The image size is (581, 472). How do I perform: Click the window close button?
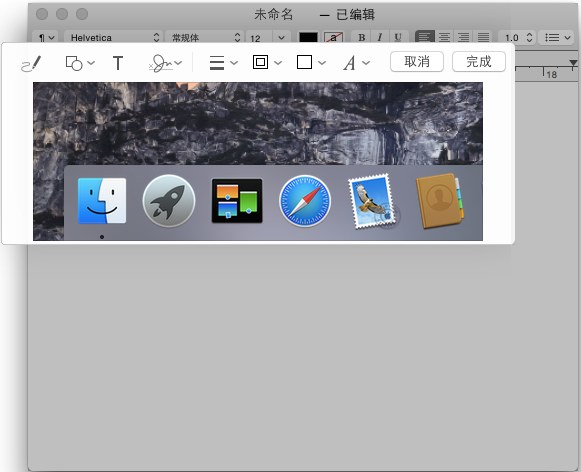pyautogui.click(x=42, y=14)
